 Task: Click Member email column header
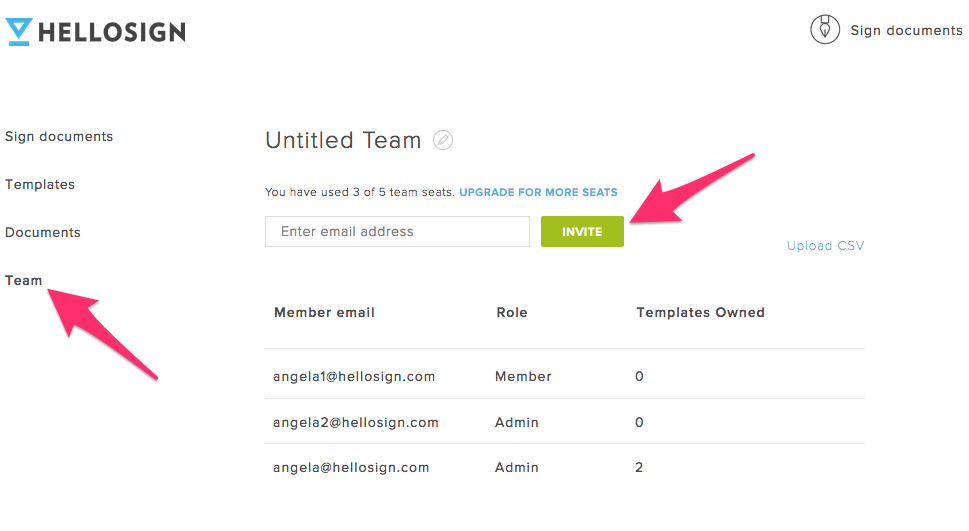pos(324,312)
